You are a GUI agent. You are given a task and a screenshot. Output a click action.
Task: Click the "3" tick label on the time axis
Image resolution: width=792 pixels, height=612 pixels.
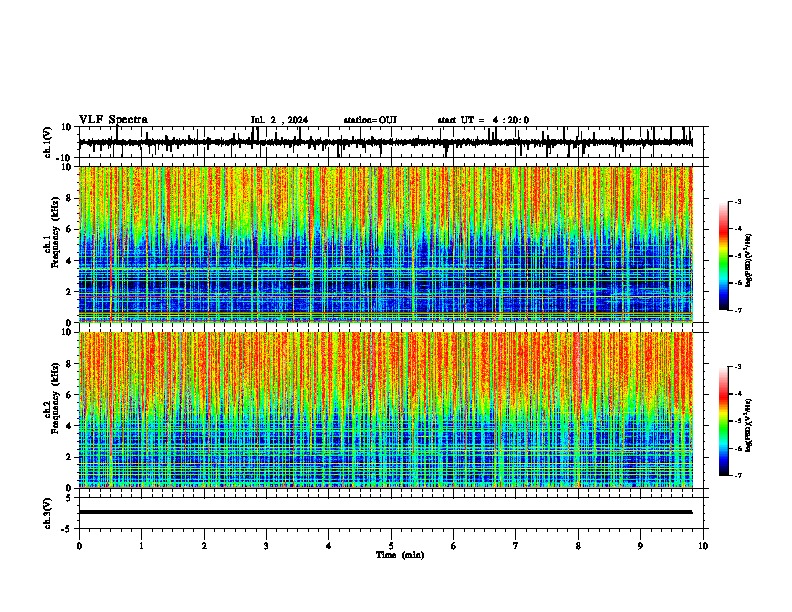266,546
